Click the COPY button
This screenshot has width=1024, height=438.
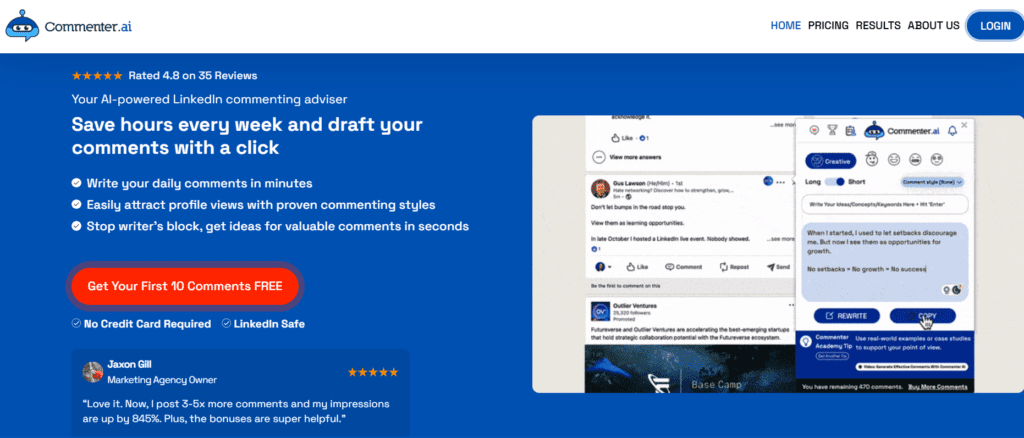point(923,316)
